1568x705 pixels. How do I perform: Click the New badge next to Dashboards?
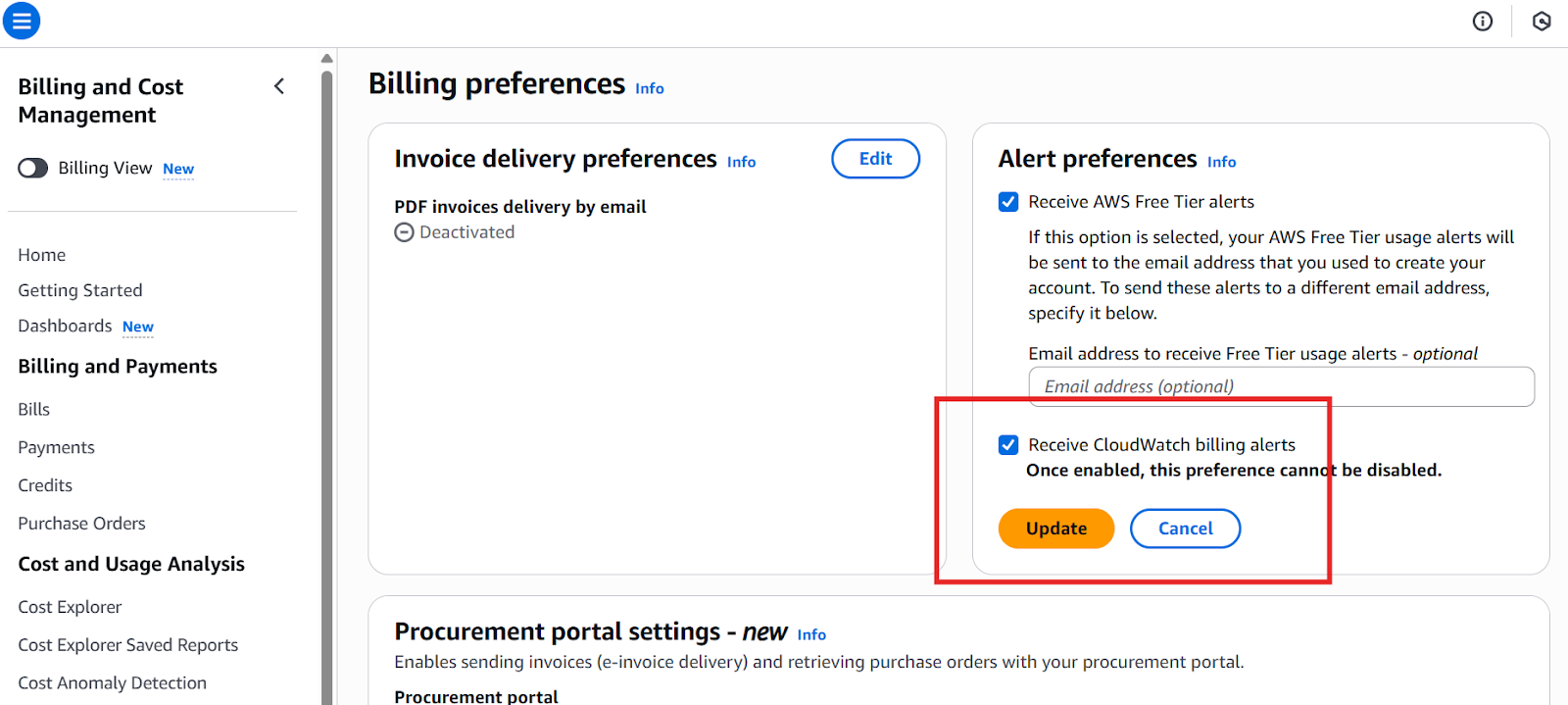(x=137, y=326)
